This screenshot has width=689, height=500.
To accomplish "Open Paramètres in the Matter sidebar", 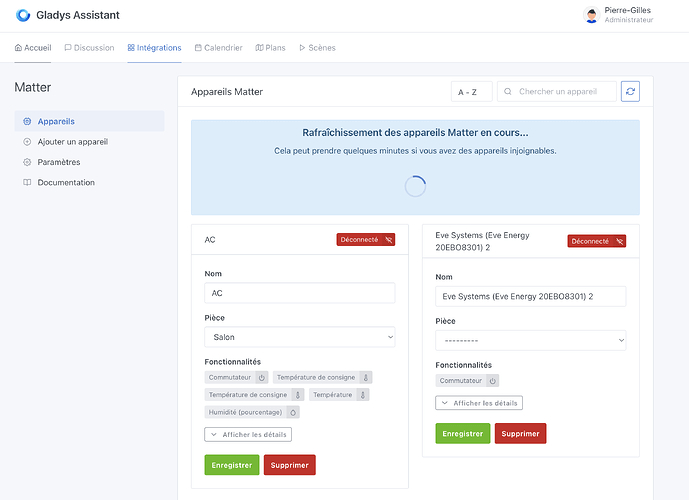I will point(58,162).
